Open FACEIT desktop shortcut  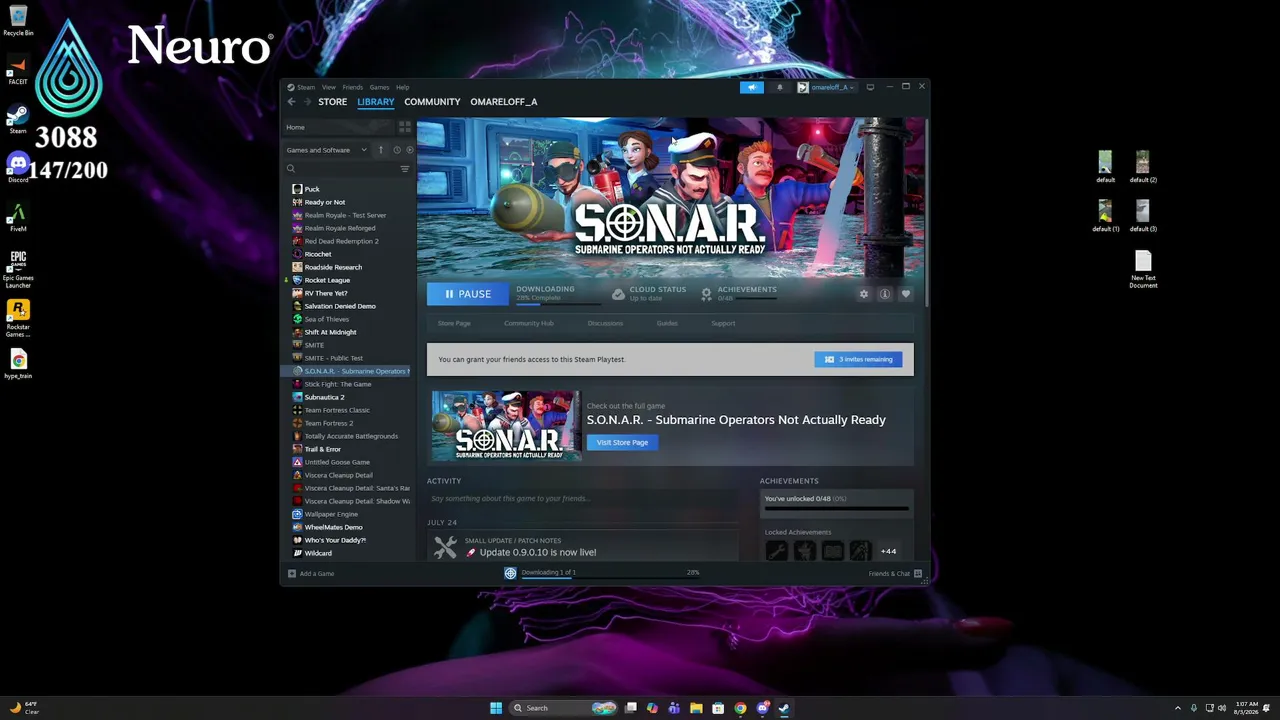click(x=18, y=70)
